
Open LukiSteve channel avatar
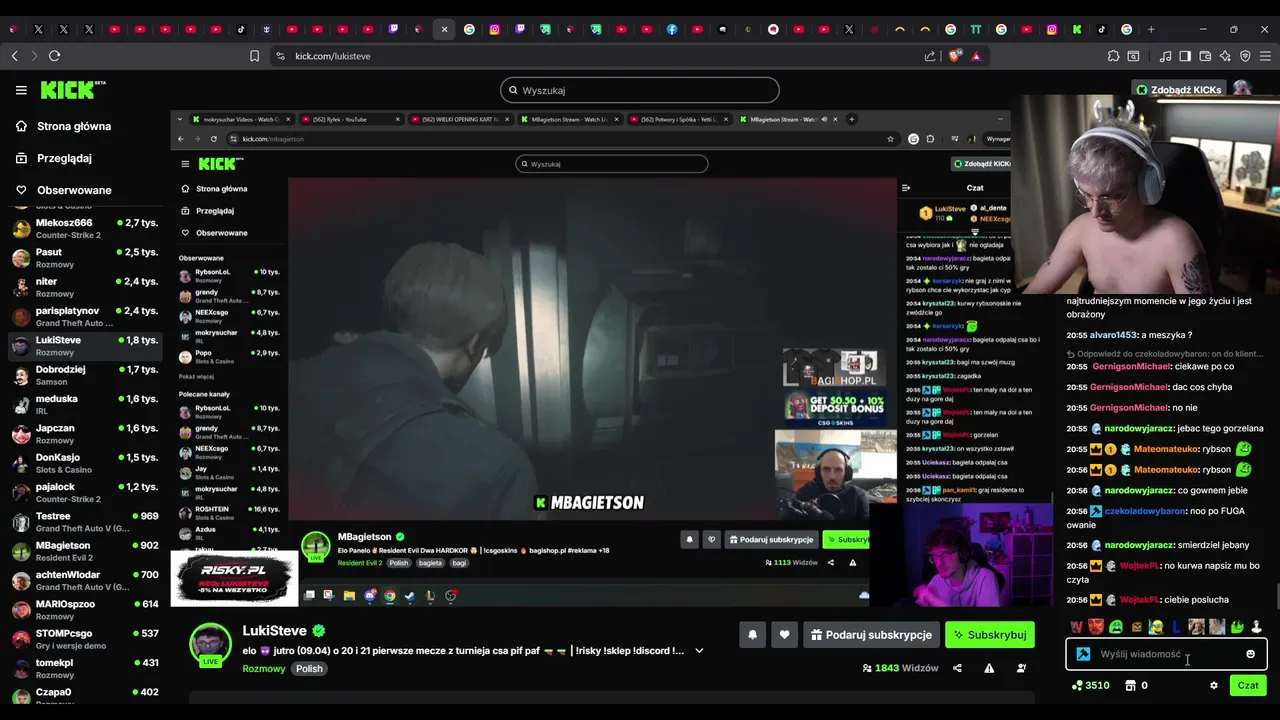[210, 645]
